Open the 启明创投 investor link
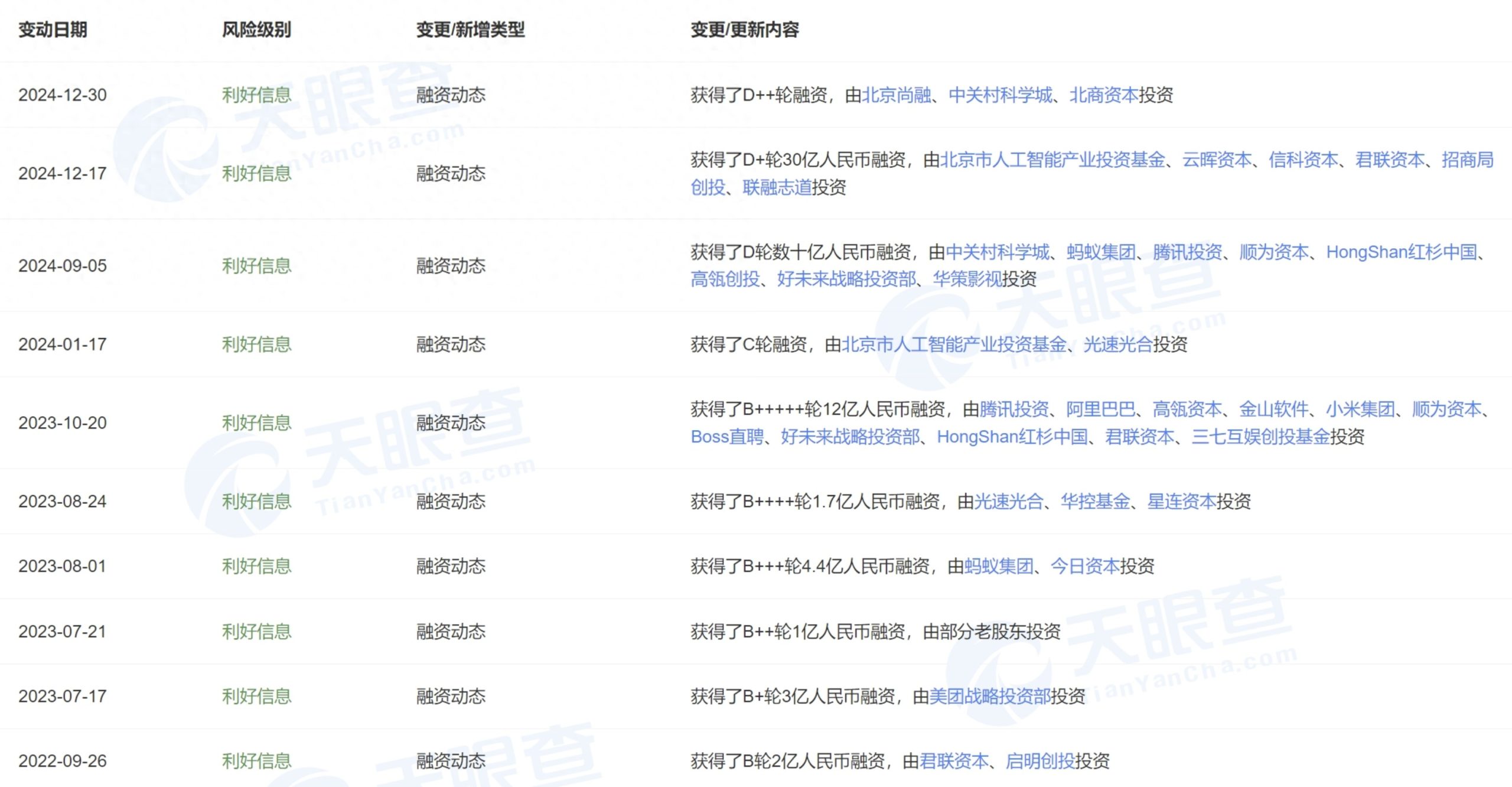The height and width of the screenshot is (787, 1512). (1039, 761)
